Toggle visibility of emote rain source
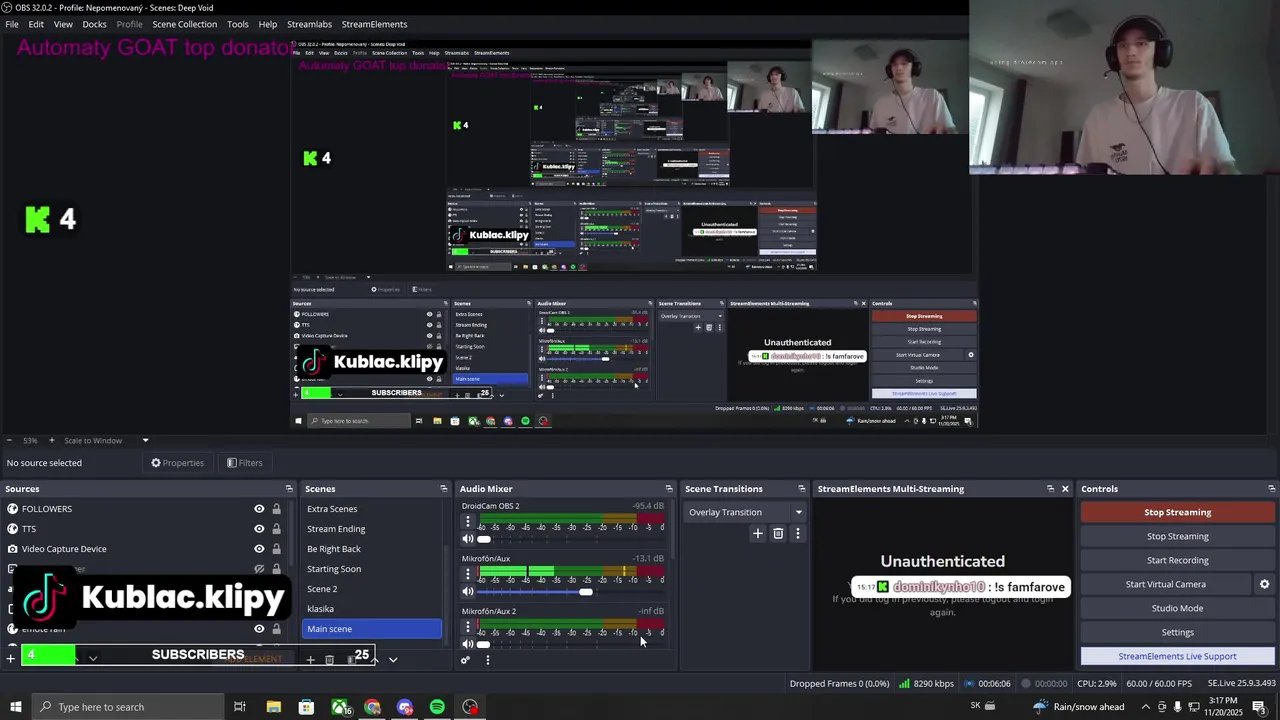This screenshot has height=720, width=1280. tap(259, 629)
